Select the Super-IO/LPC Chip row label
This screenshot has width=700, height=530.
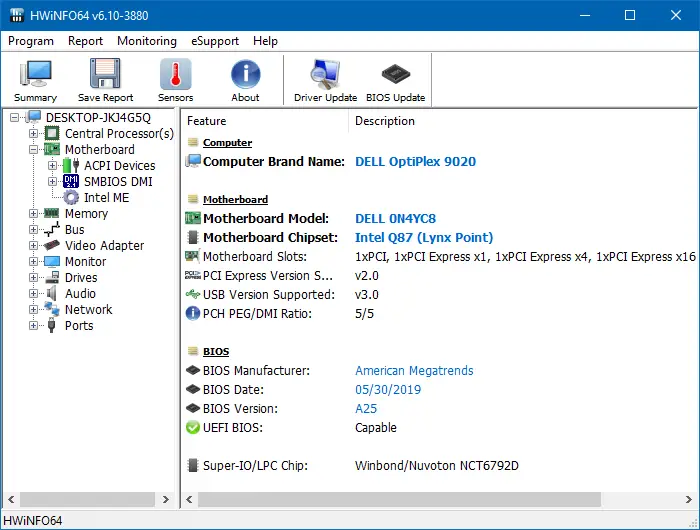(x=255, y=466)
